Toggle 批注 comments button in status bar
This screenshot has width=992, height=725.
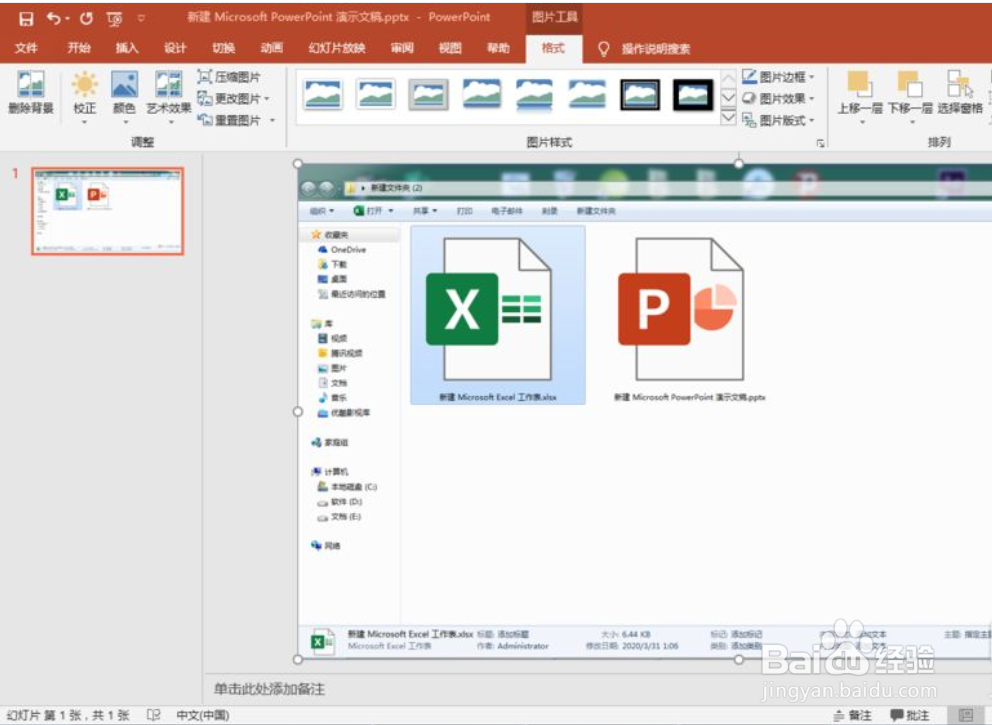click(x=909, y=716)
